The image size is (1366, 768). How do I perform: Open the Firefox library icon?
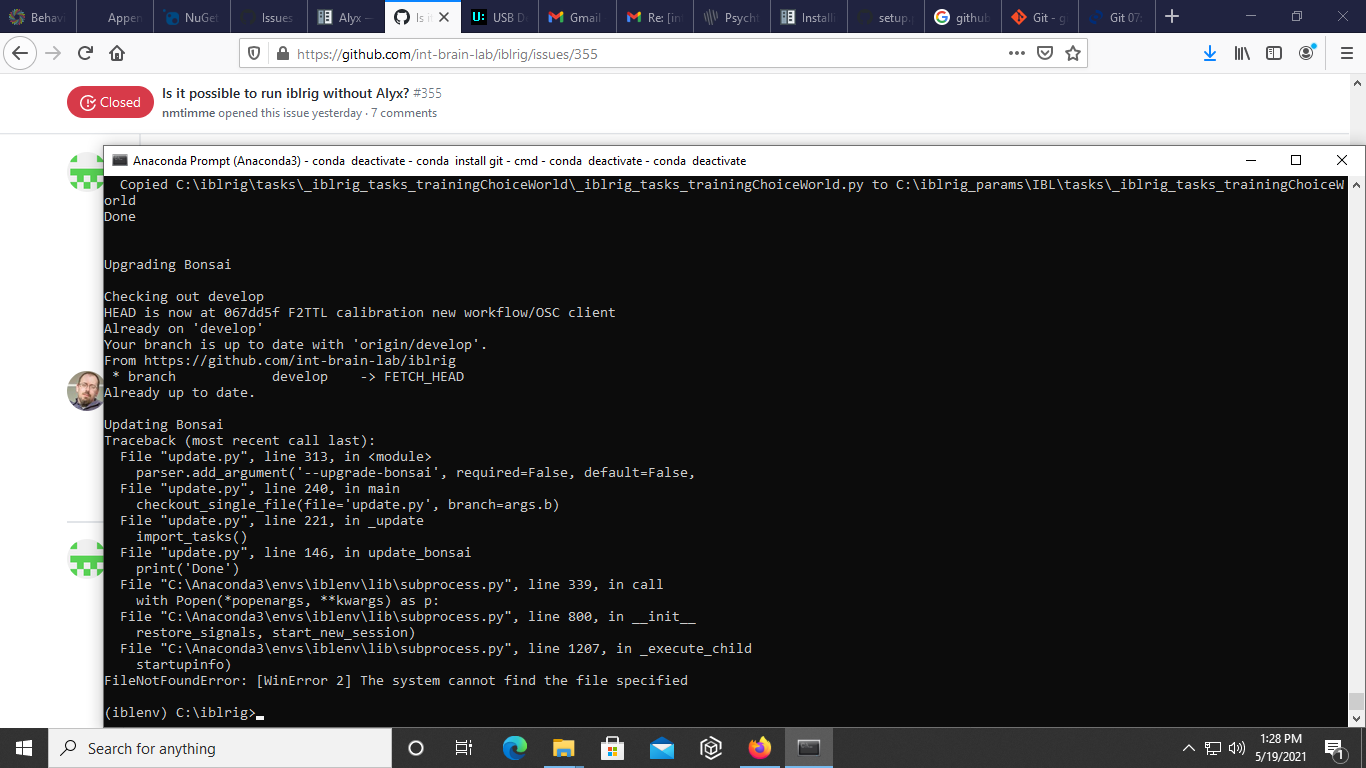coord(1240,54)
